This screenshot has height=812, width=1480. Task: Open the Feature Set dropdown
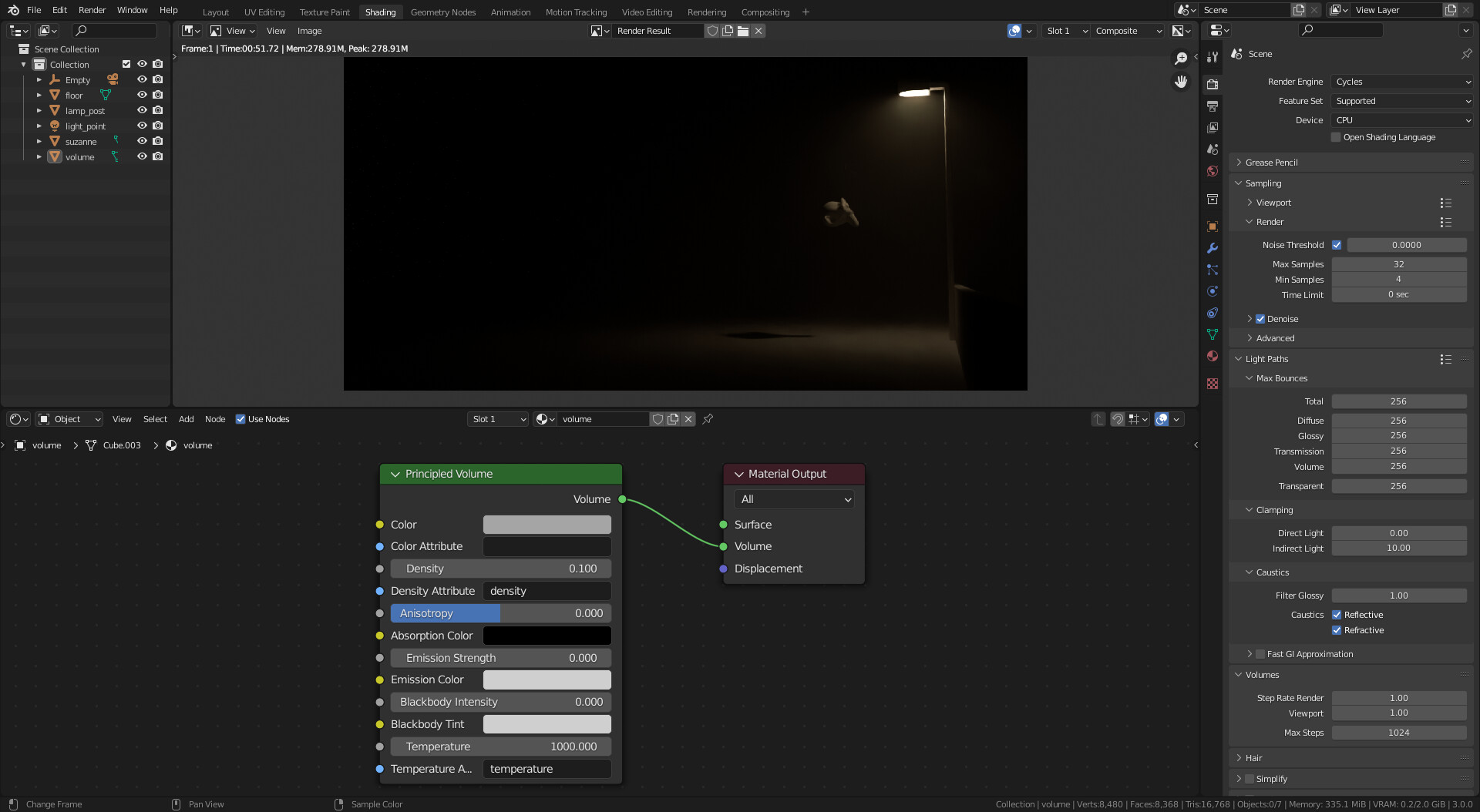pyautogui.click(x=1402, y=101)
